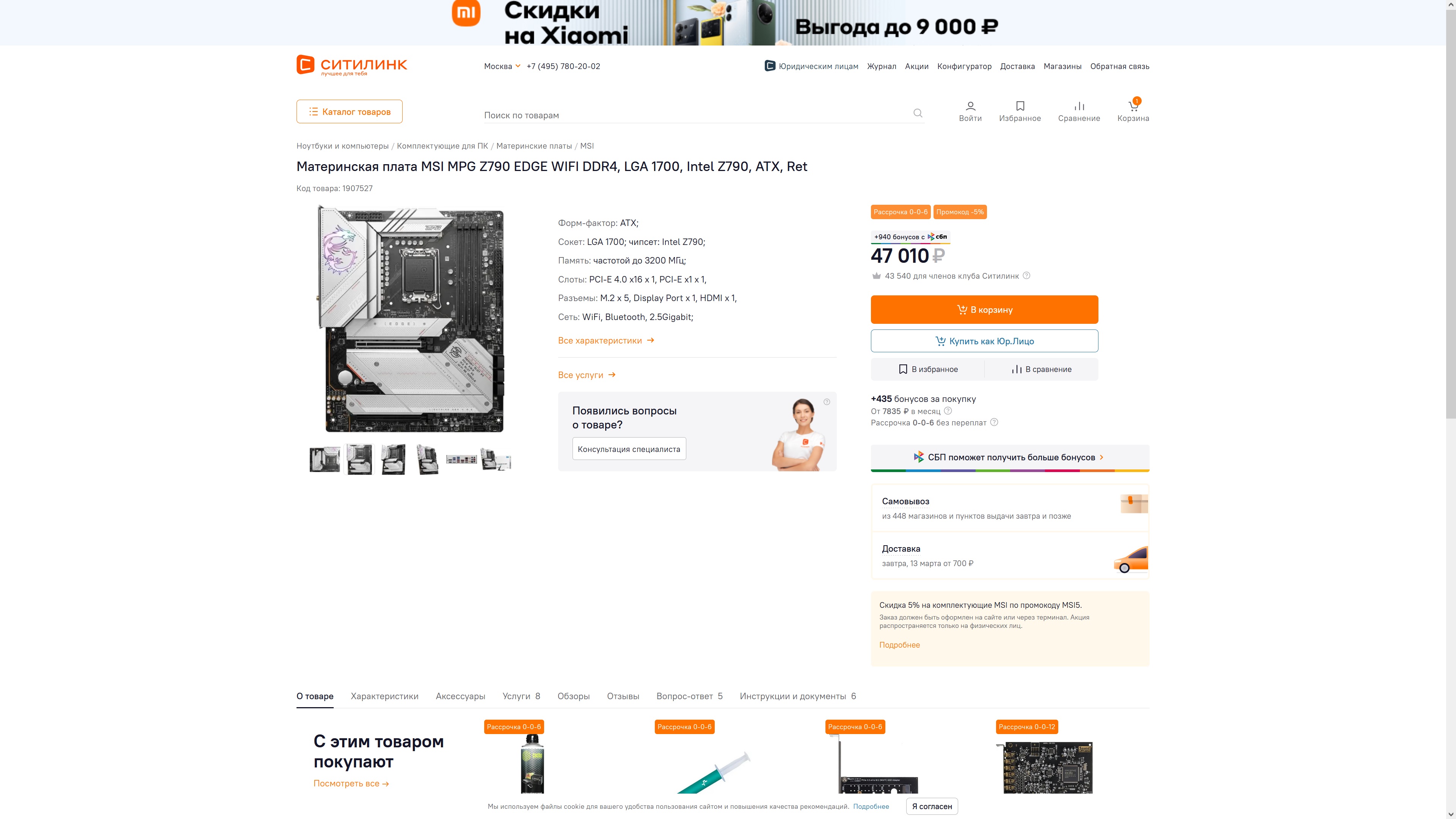Click the search magnifier icon
Screen dimensions: 1456x819
coord(917,113)
